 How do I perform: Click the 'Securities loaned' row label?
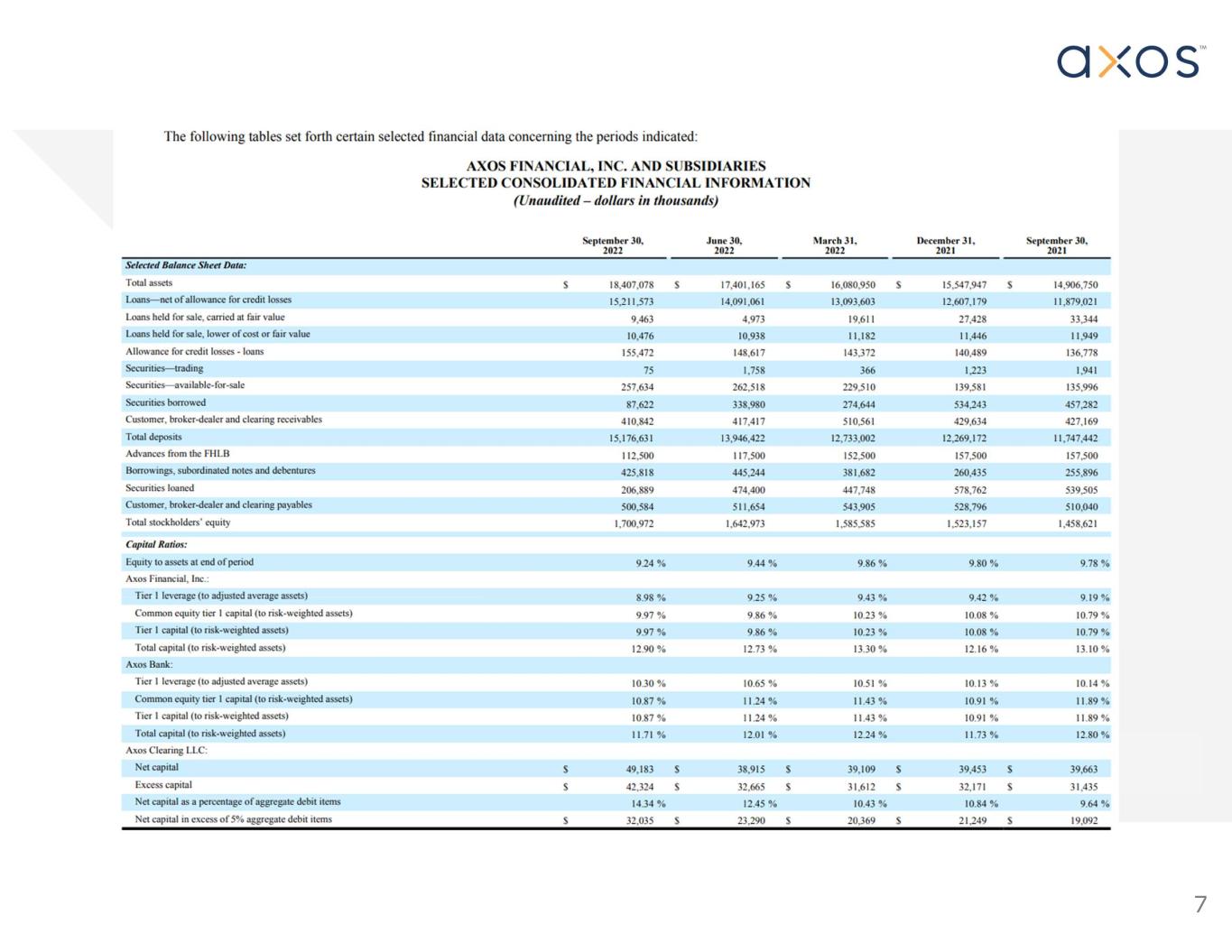160,488
